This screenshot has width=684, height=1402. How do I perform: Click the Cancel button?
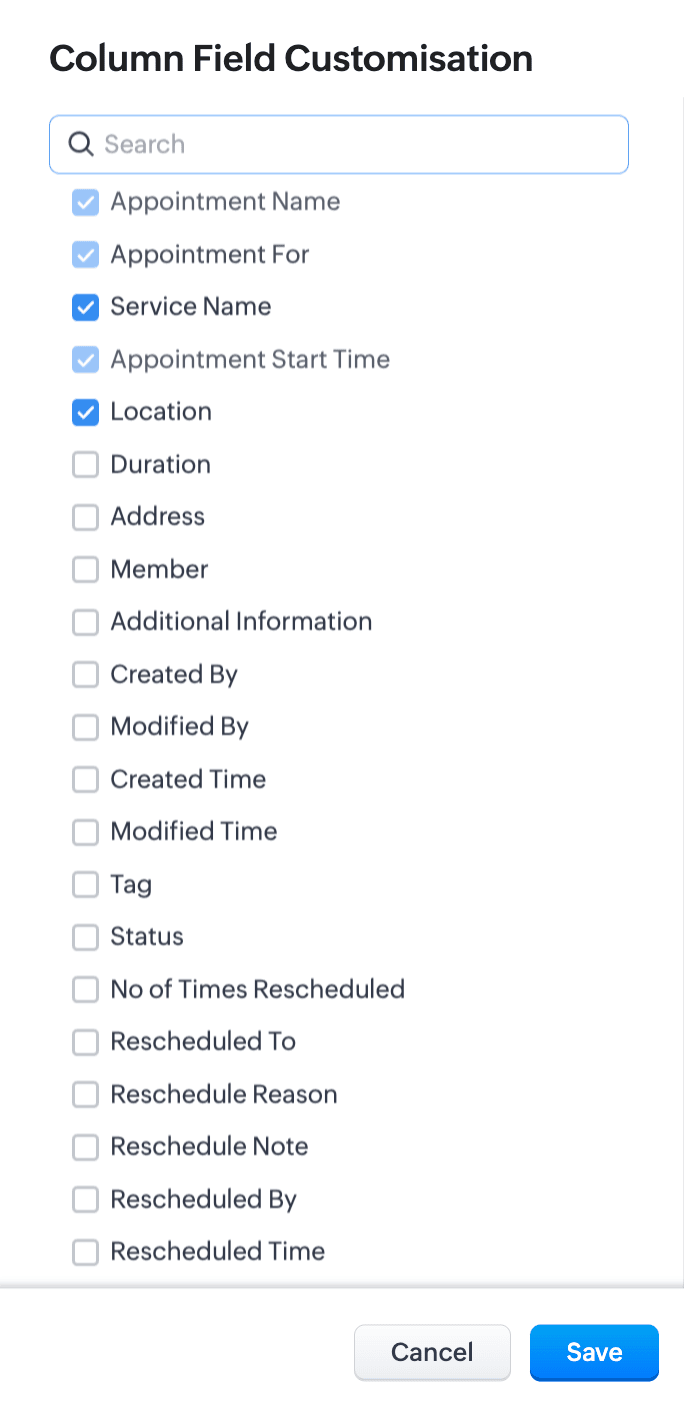(x=432, y=1352)
